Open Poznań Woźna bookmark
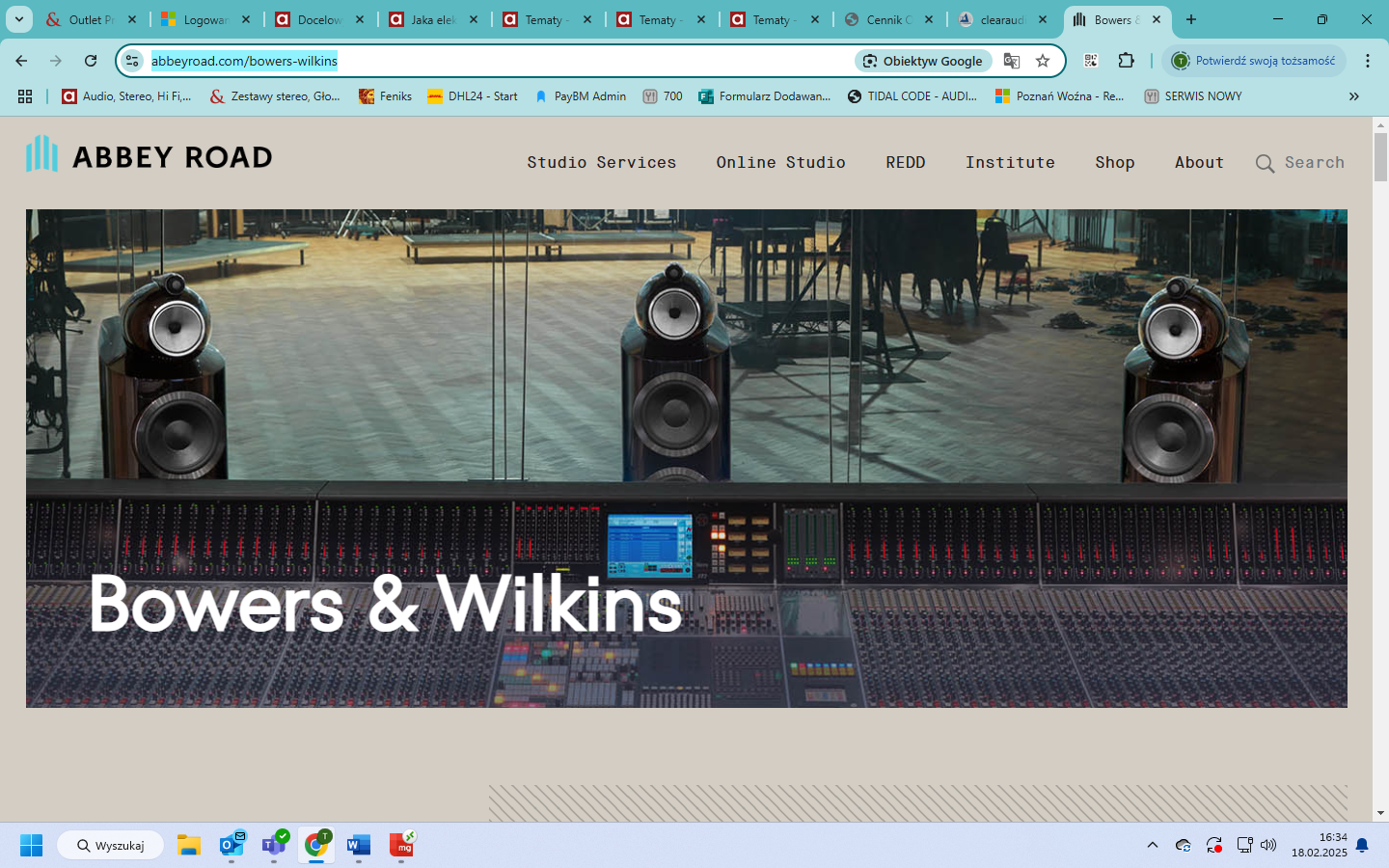1389x868 pixels. 1059,96
